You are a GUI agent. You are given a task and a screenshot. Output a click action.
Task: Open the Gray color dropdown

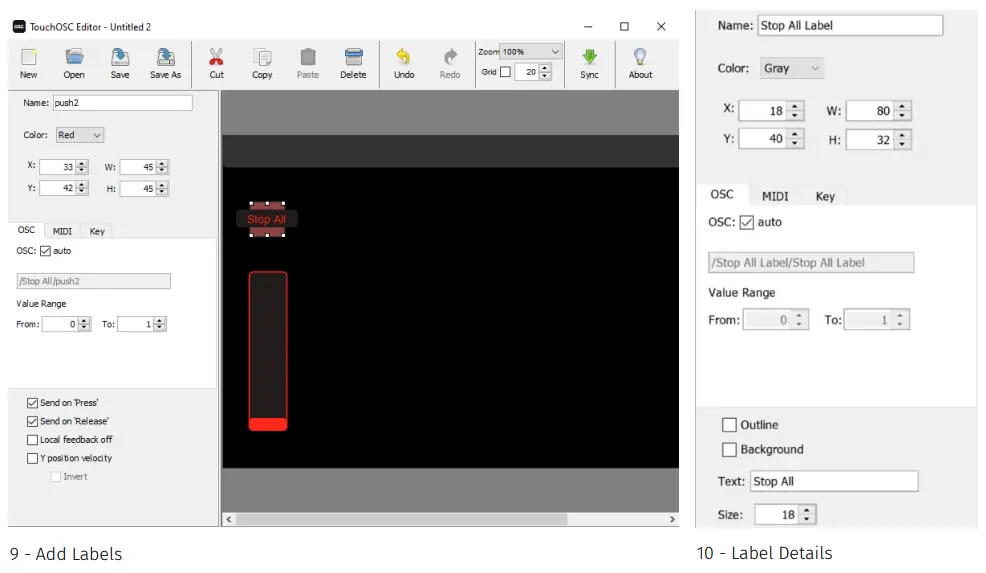coord(792,68)
